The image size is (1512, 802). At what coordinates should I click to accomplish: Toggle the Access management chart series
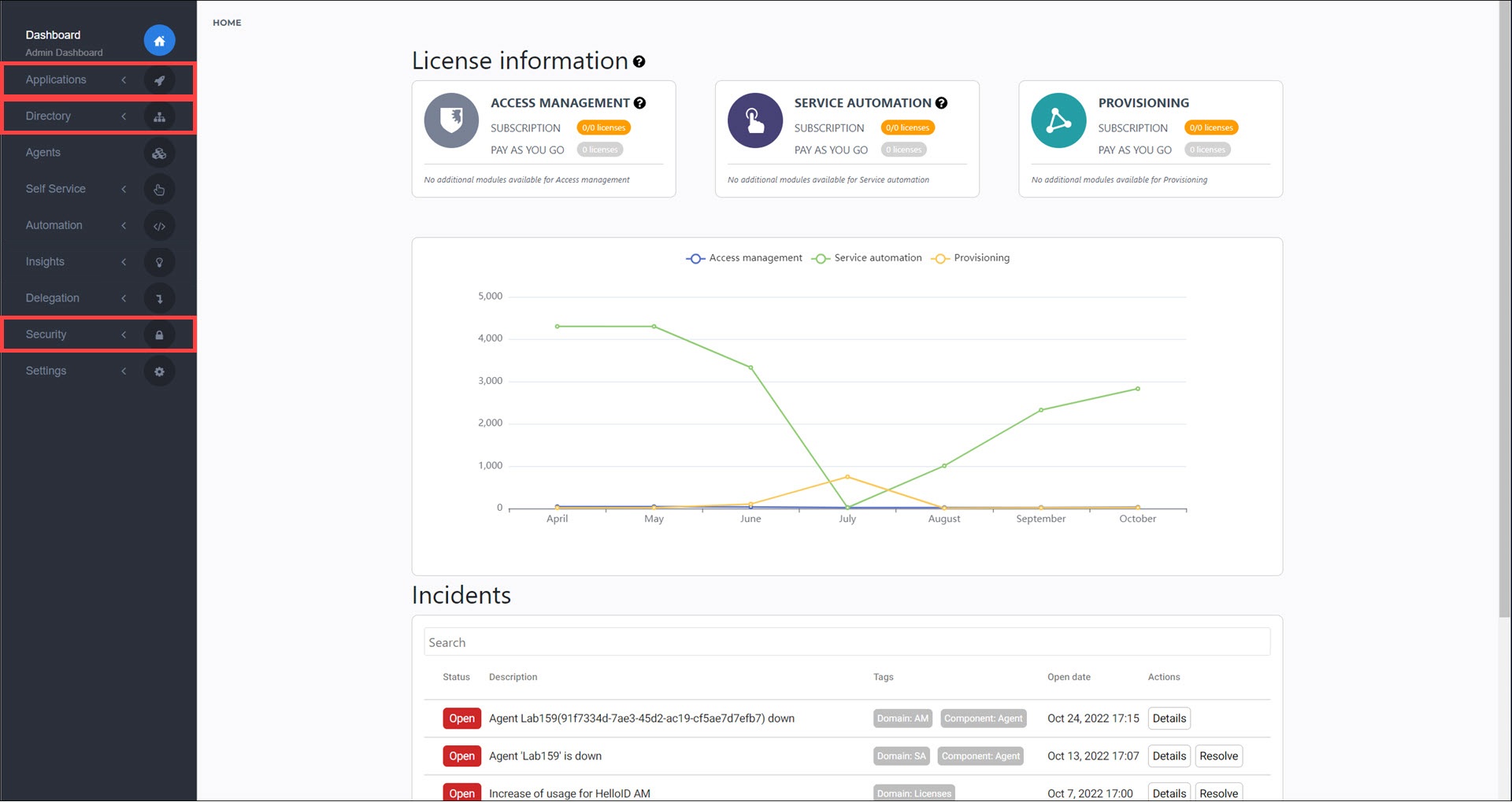[743, 257]
